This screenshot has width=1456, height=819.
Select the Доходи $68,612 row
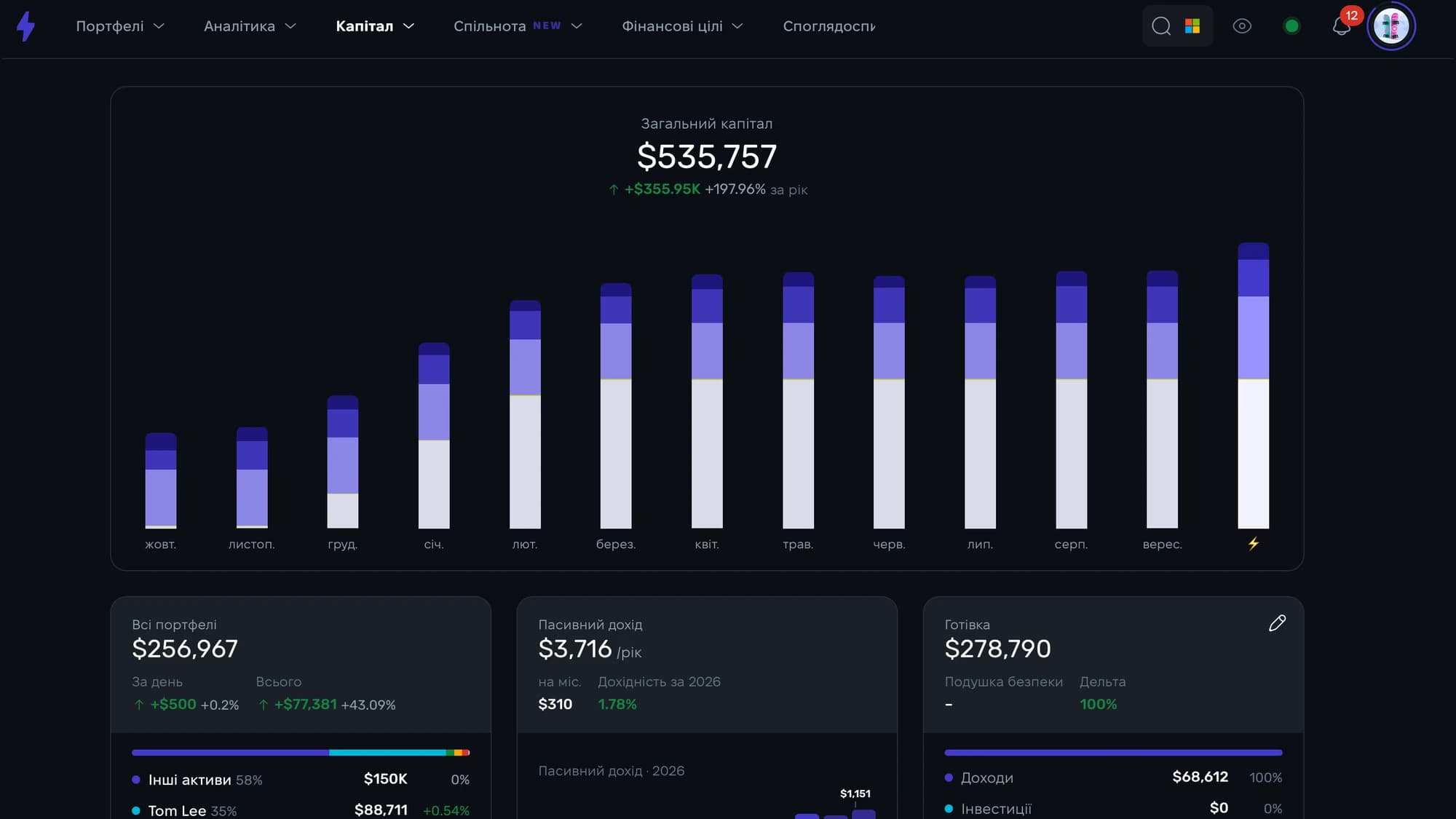point(1113,778)
